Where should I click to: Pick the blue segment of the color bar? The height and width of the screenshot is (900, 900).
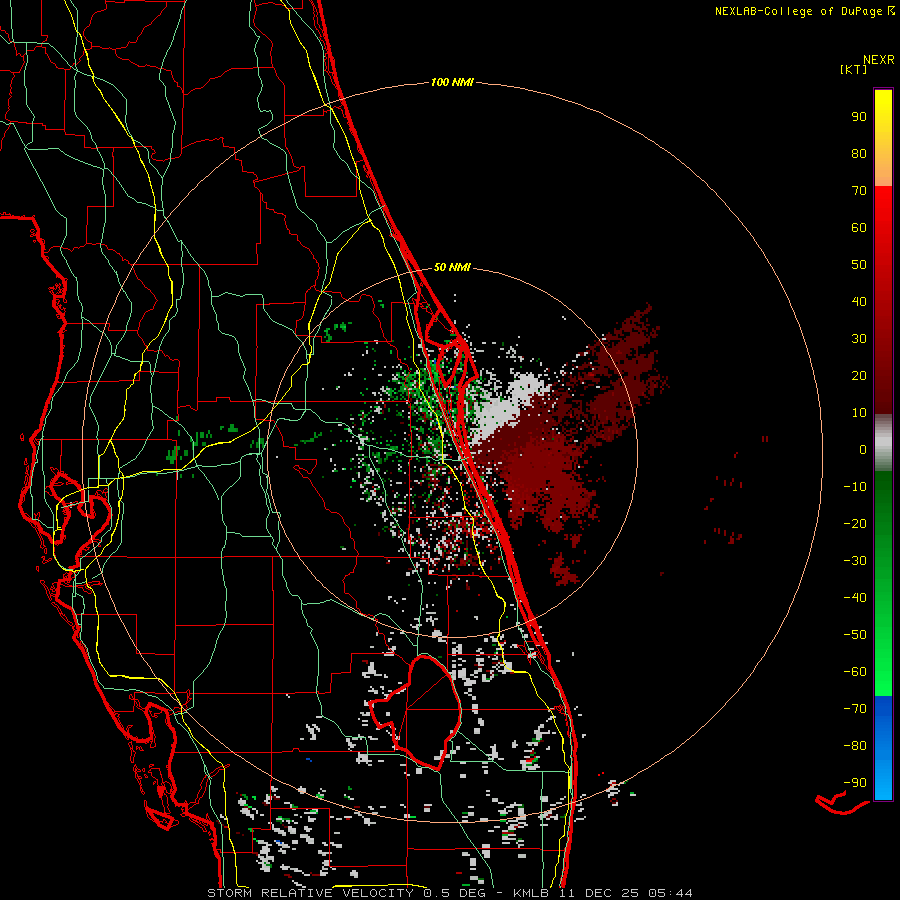tap(883, 748)
